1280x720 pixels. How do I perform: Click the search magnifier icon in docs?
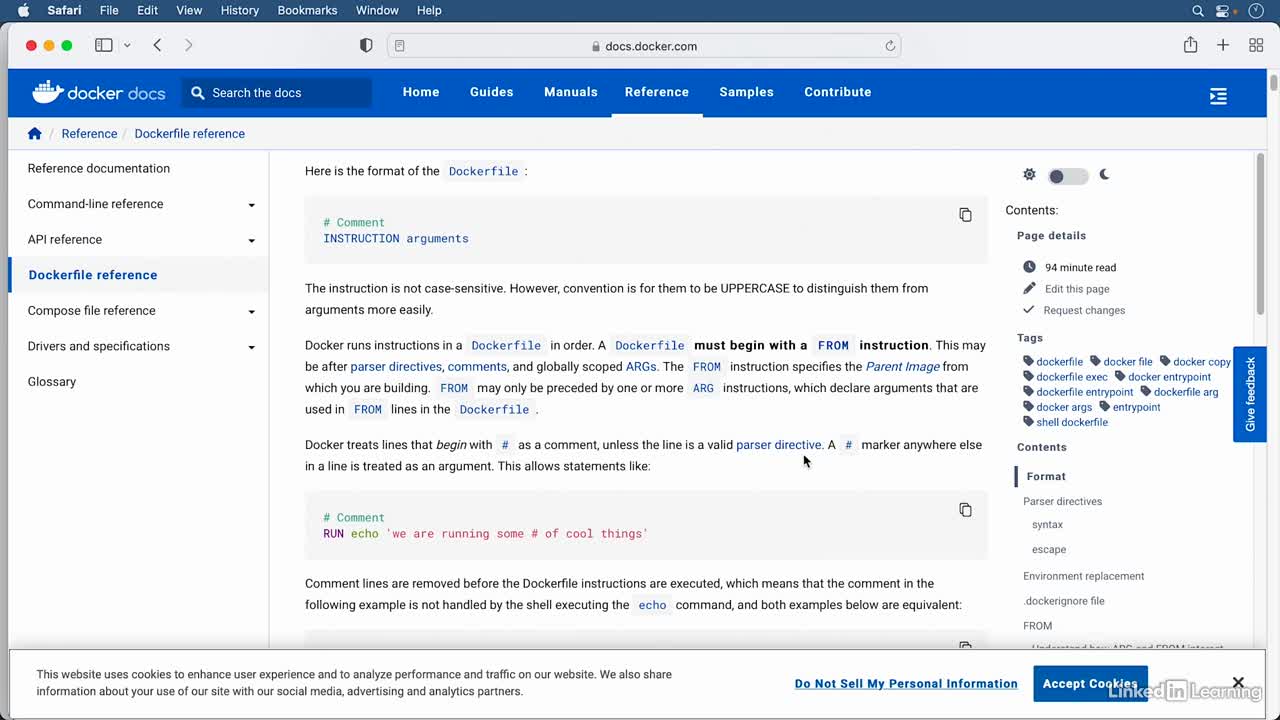(198, 93)
